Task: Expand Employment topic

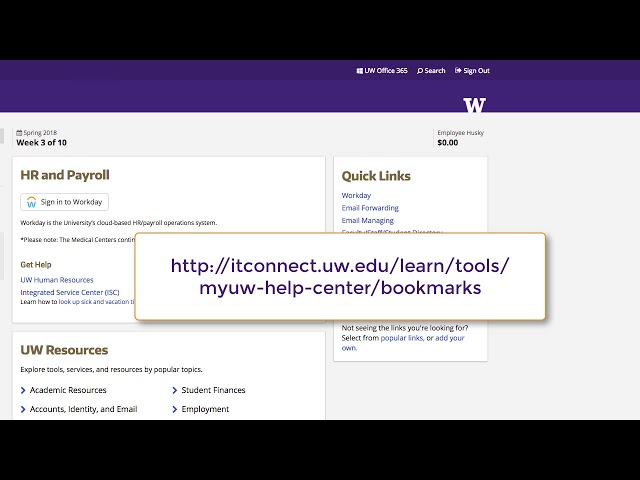Action: coord(201,409)
